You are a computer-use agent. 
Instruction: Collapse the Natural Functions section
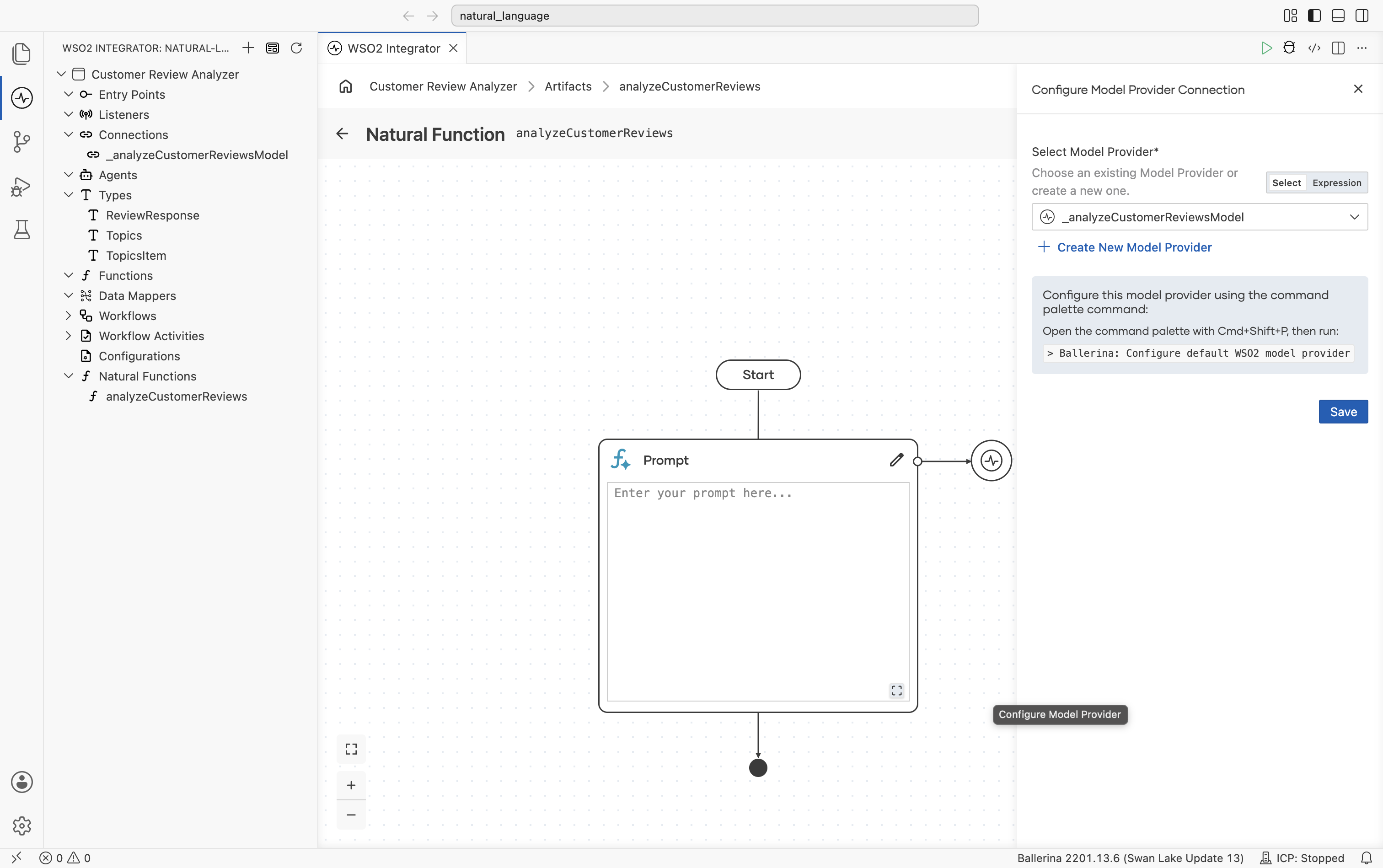(68, 376)
